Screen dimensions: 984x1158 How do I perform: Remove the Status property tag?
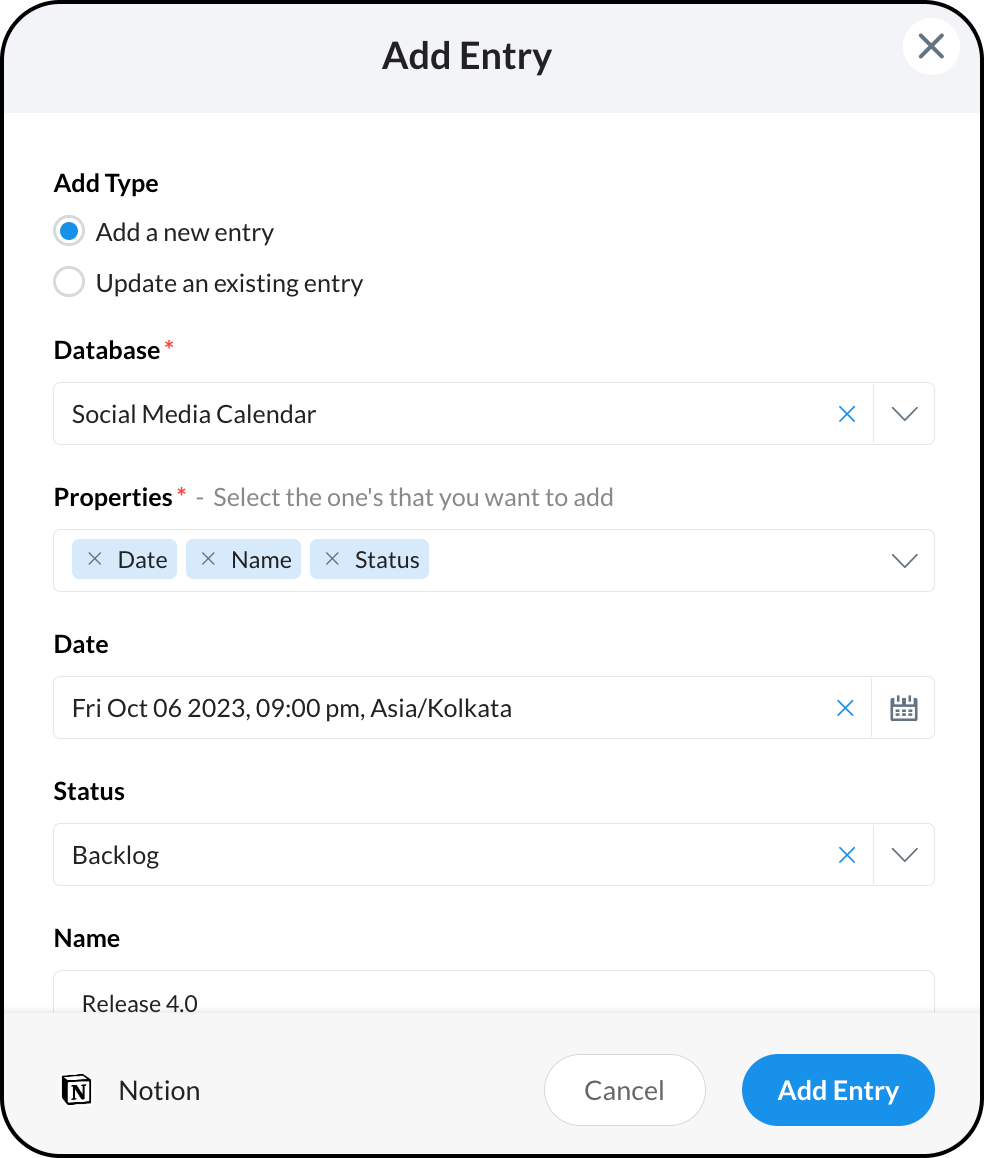(x=332, y=560)
